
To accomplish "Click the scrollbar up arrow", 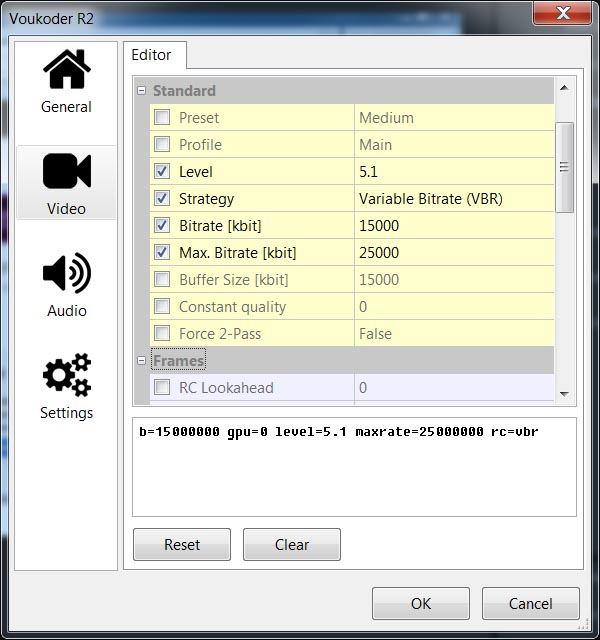I will (564, 88).
